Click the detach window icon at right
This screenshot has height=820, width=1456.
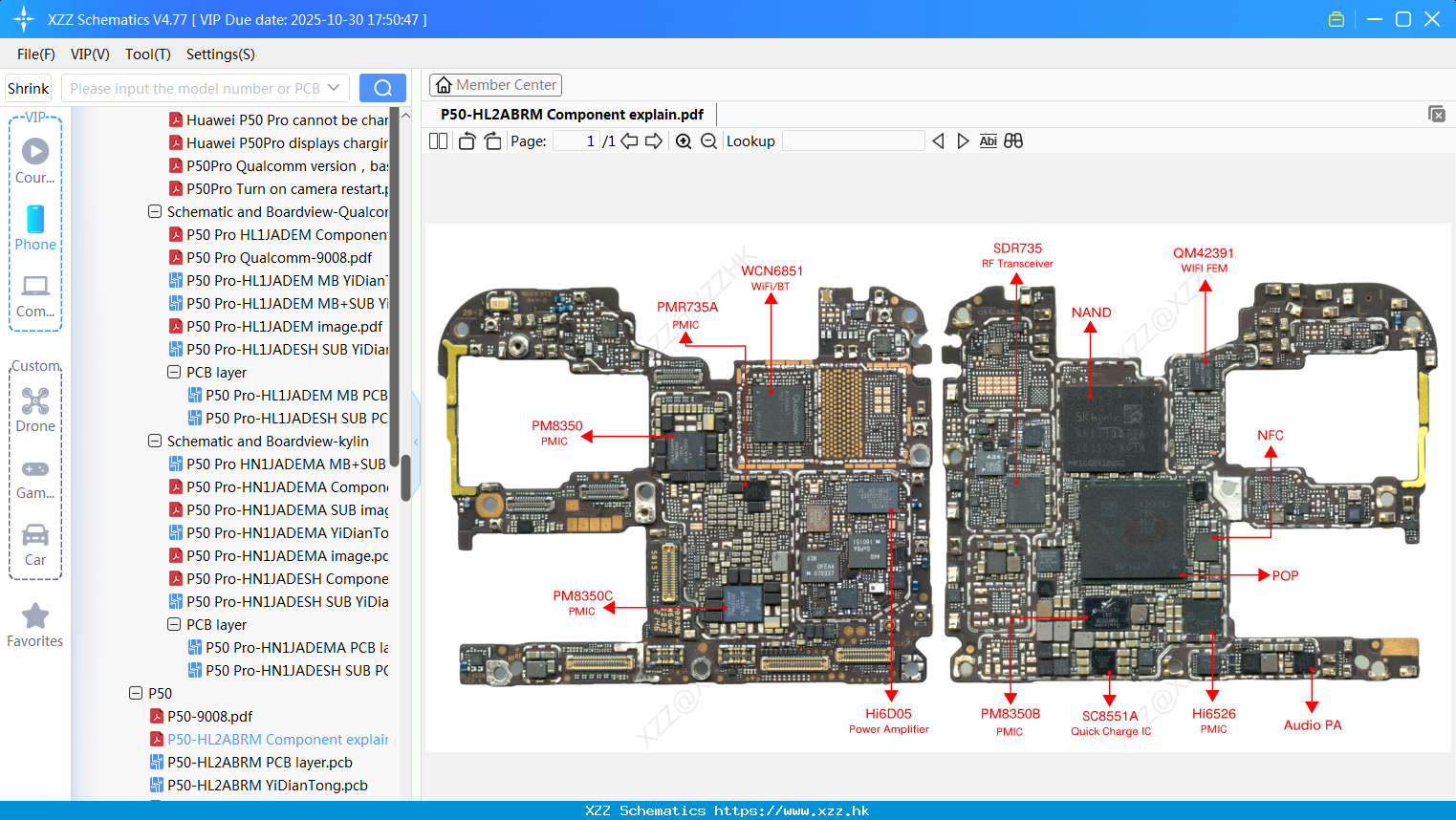tap(1437, 114)
